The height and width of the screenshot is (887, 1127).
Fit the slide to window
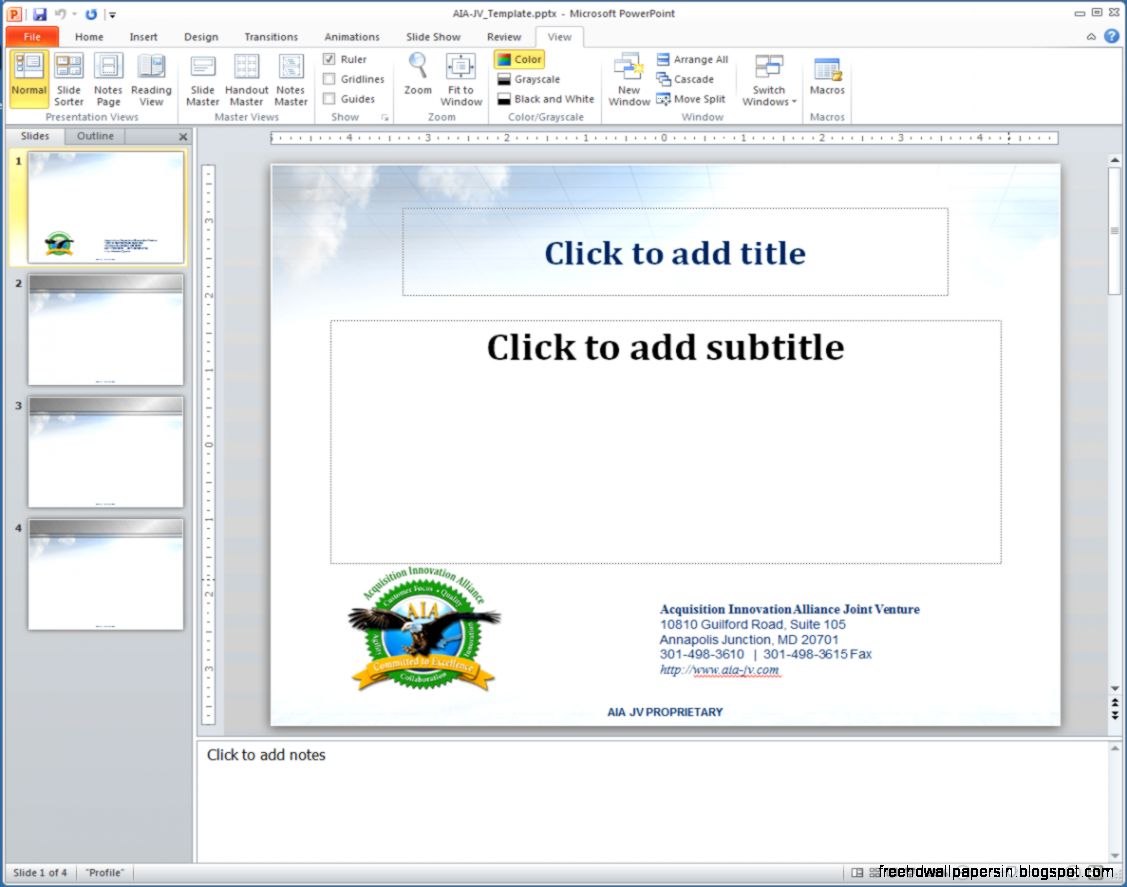[x=461, y=78]
